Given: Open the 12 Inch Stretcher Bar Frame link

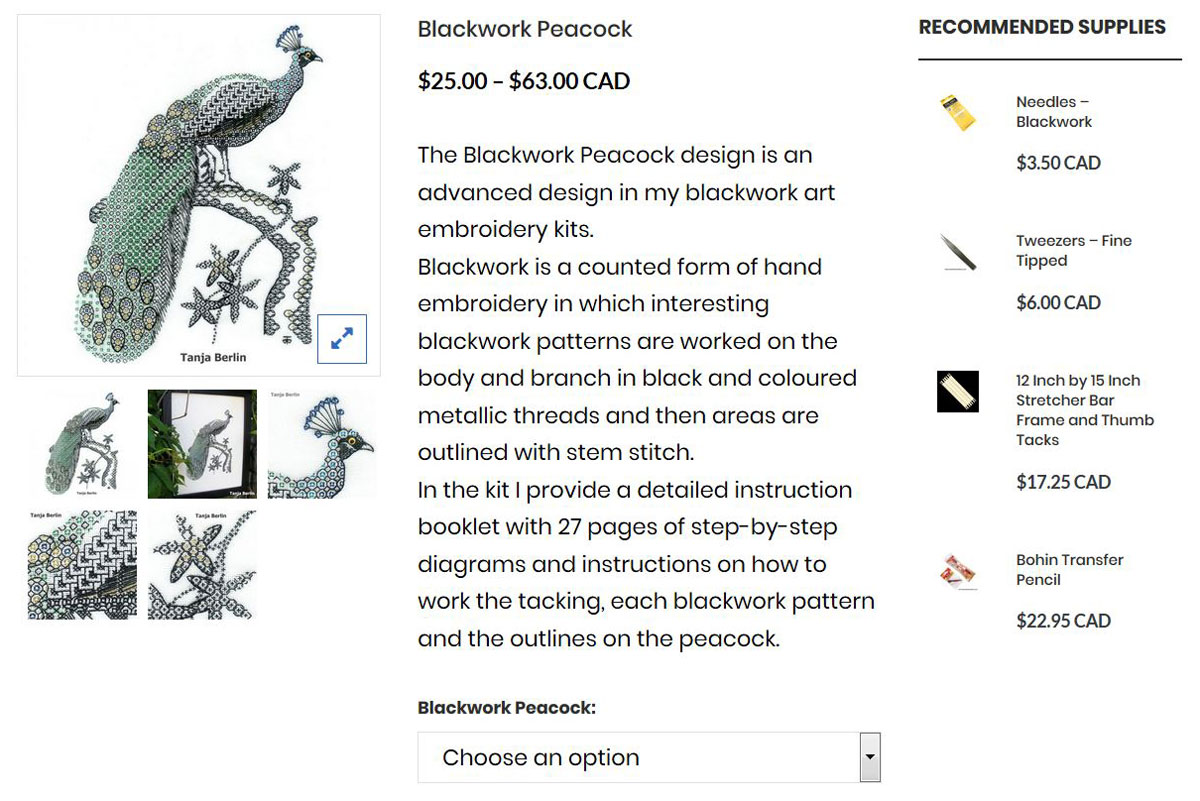Looking at the screenshot, I should point(1084,410).
